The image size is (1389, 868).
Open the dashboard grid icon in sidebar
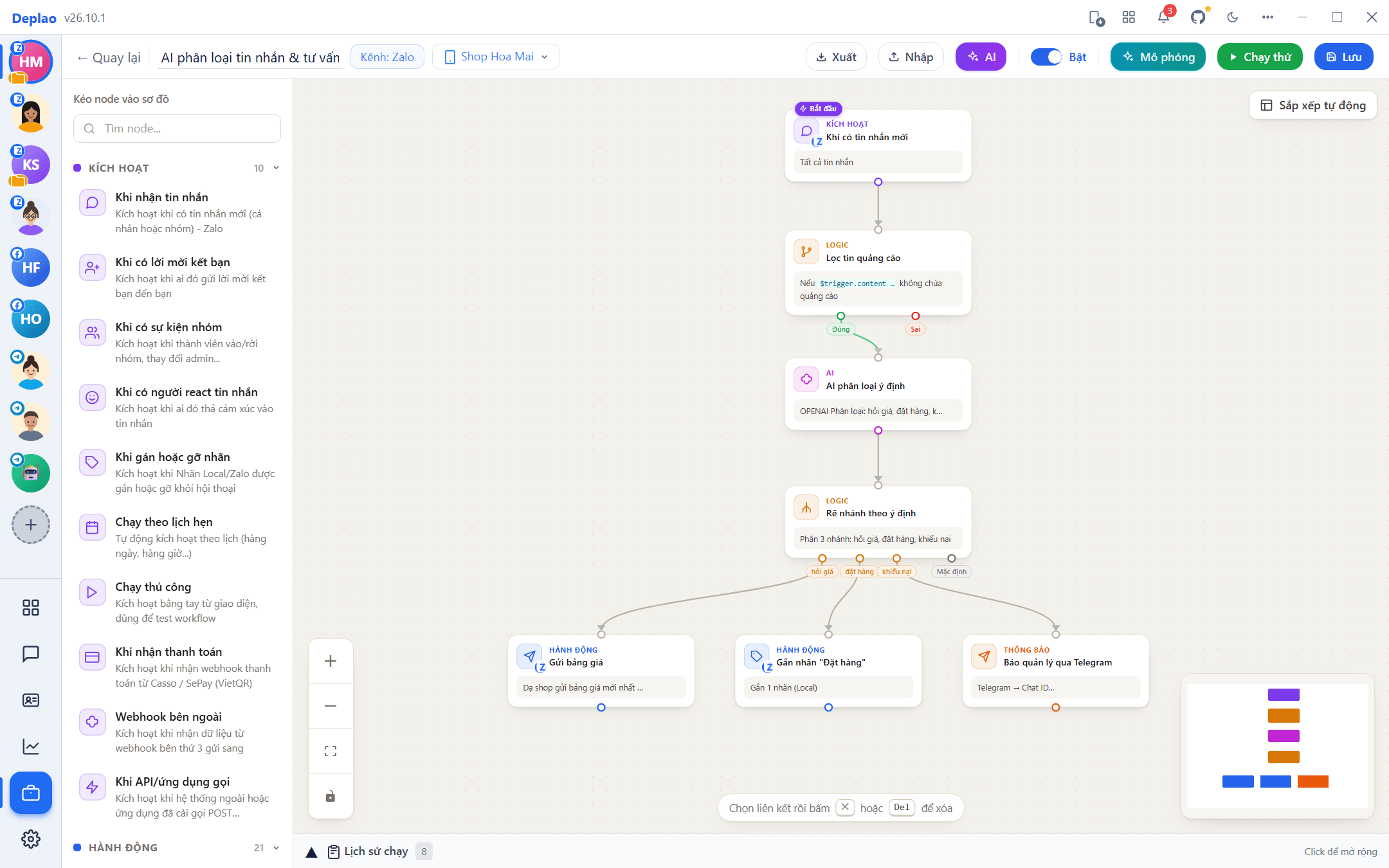point(31,608)
